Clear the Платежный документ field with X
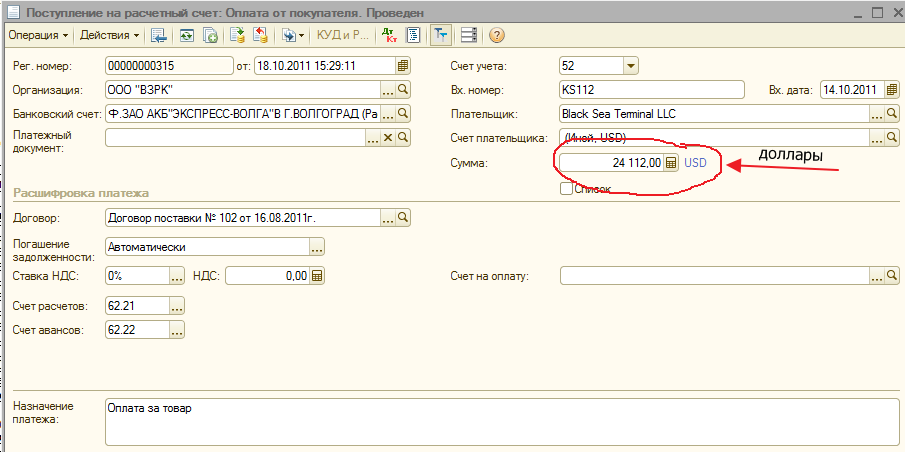 388,138
